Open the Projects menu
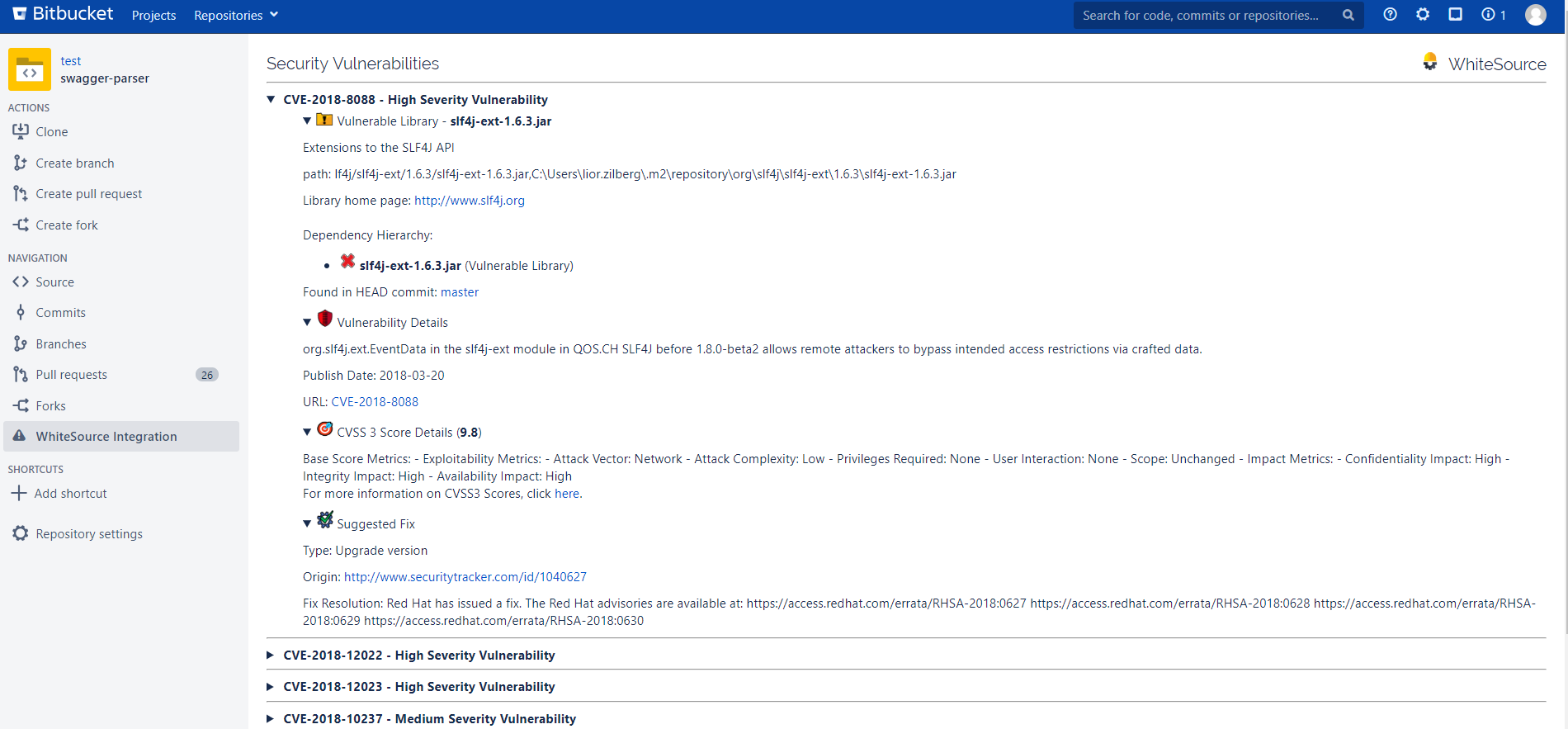 point(153,15)
